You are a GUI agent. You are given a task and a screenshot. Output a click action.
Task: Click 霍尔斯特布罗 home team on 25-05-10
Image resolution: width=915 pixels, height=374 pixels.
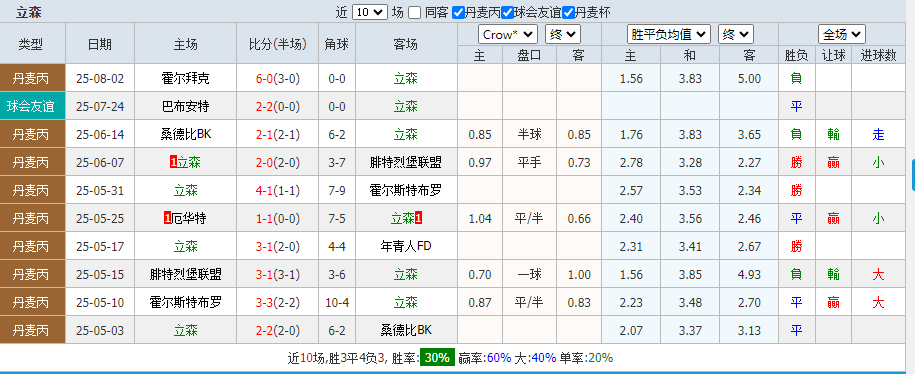pyautogui.click(x=185, y=302)
